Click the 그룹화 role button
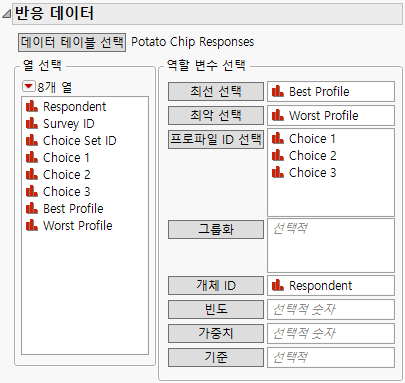The width and height of the screenshot is (405, 383). (216, 229)
